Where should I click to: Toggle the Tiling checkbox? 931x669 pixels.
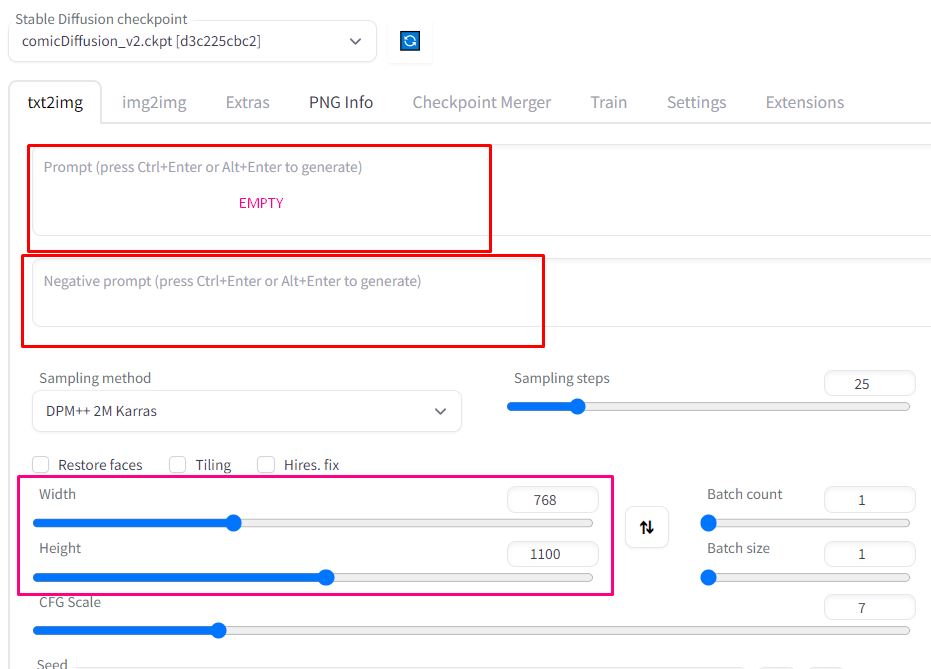point(178,464)
